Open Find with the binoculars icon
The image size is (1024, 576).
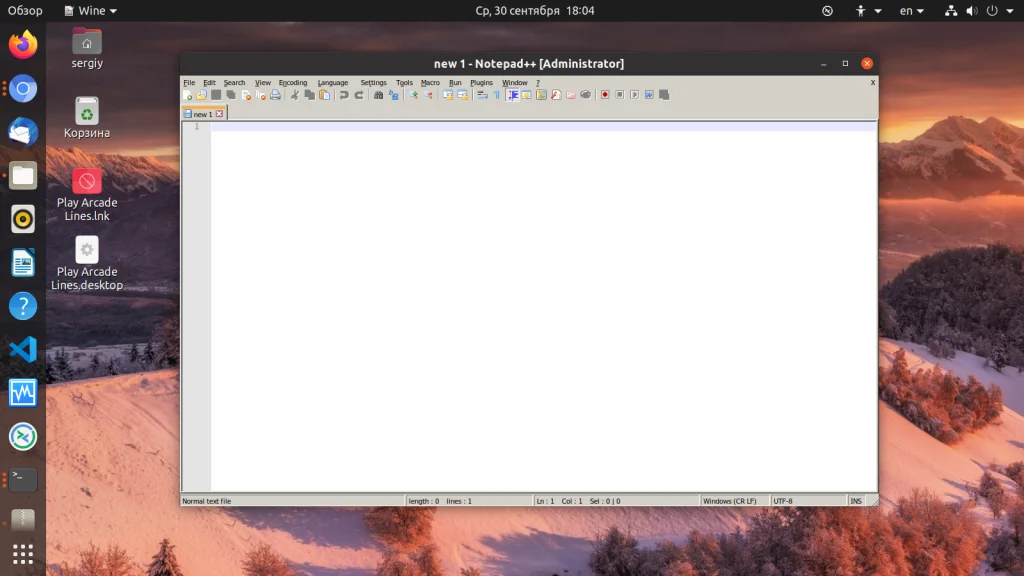pos(378,95)
